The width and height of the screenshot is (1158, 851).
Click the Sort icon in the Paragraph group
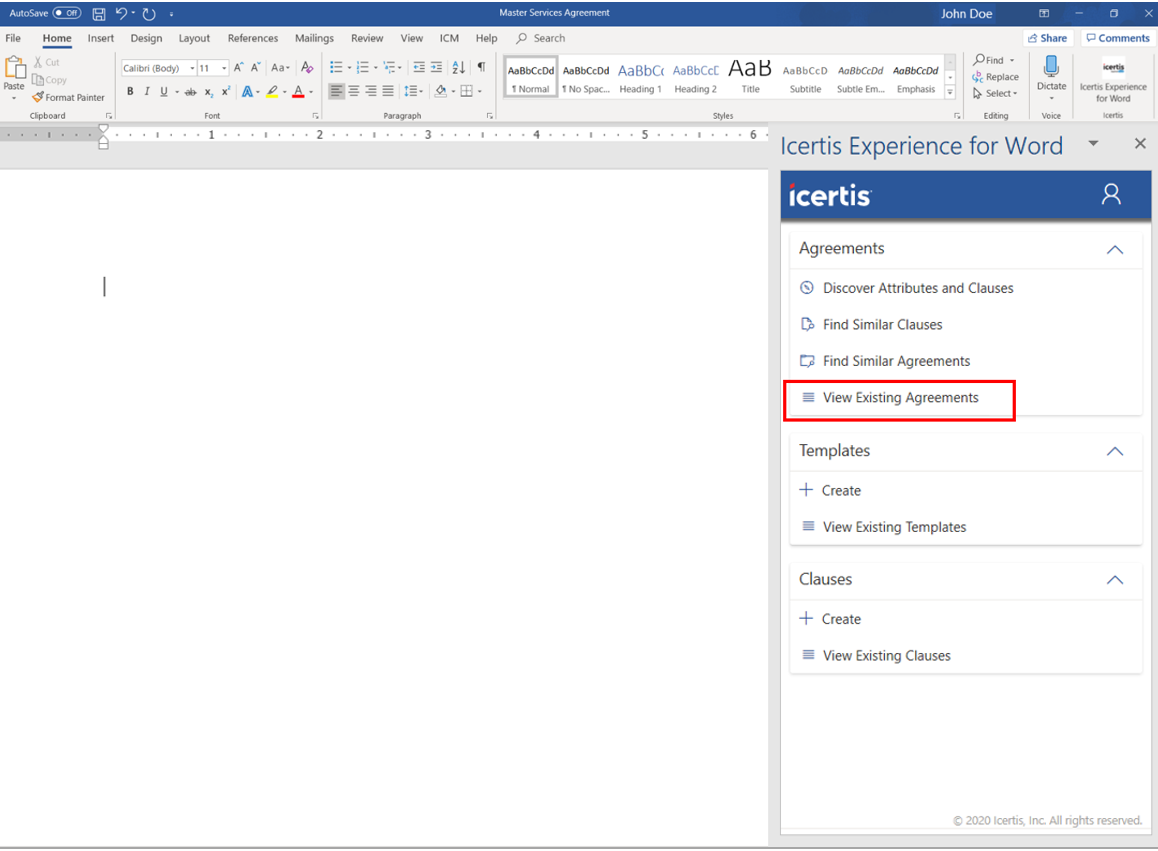(x=458, y=68)
